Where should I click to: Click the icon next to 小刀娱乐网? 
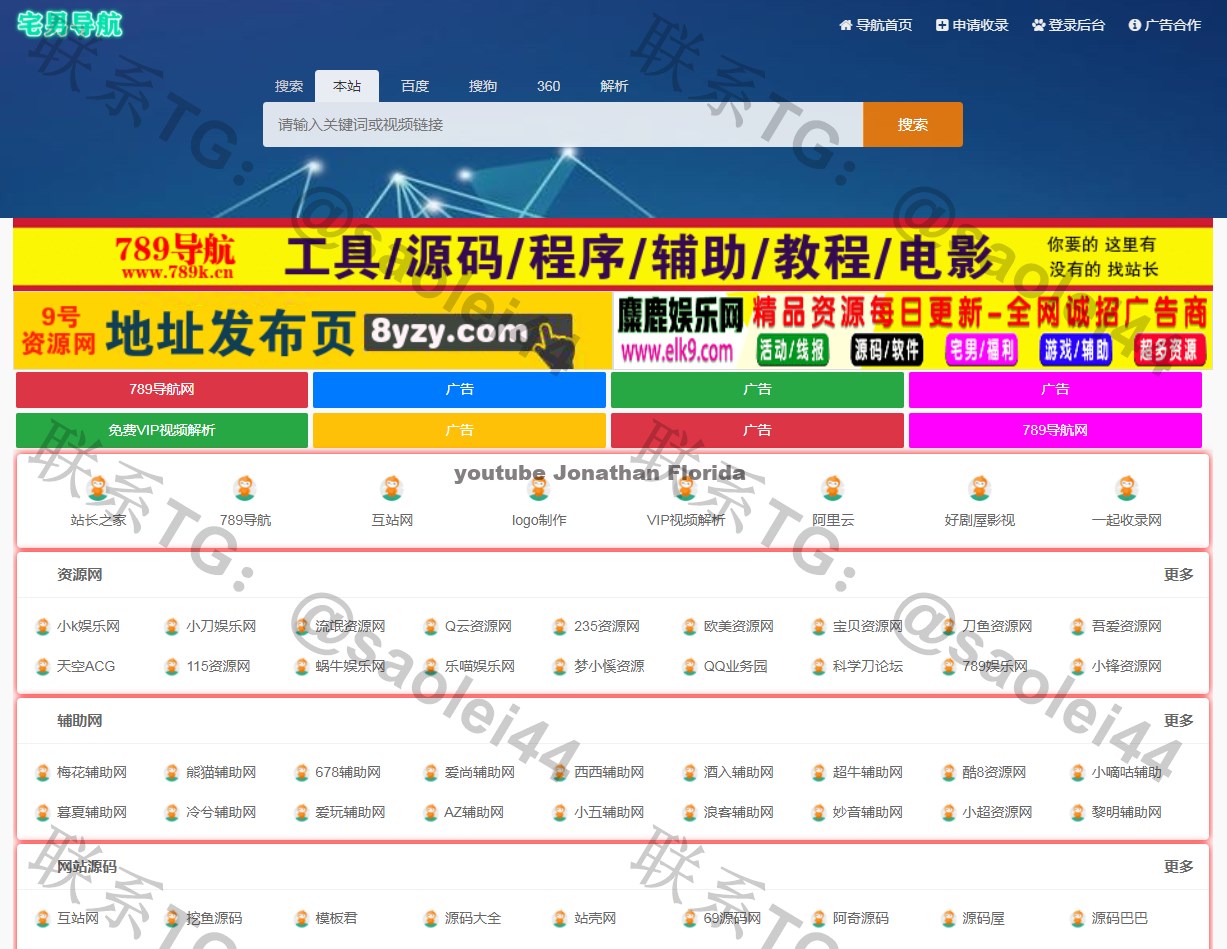coord(172,627)
